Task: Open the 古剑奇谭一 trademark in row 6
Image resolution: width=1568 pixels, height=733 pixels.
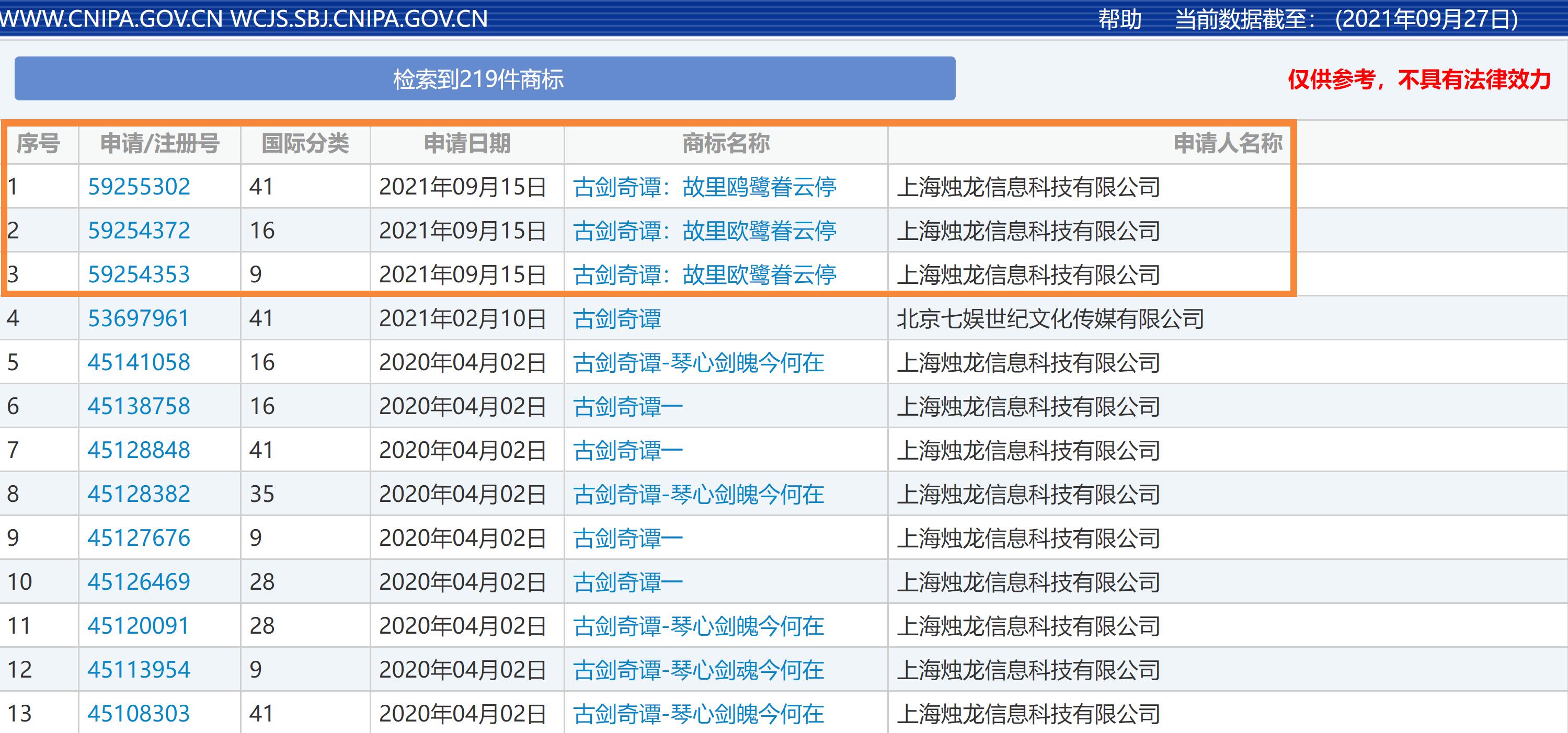Action: click(x=627, y=406)
